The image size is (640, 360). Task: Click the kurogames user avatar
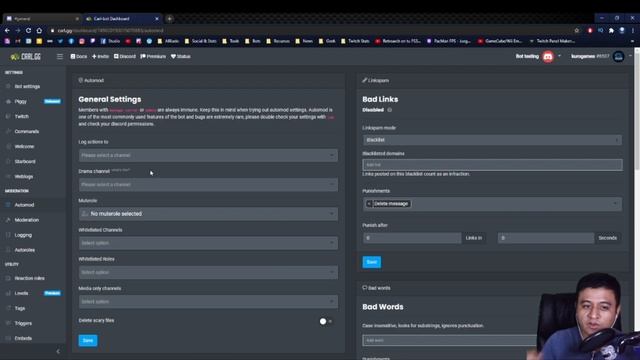618,57
